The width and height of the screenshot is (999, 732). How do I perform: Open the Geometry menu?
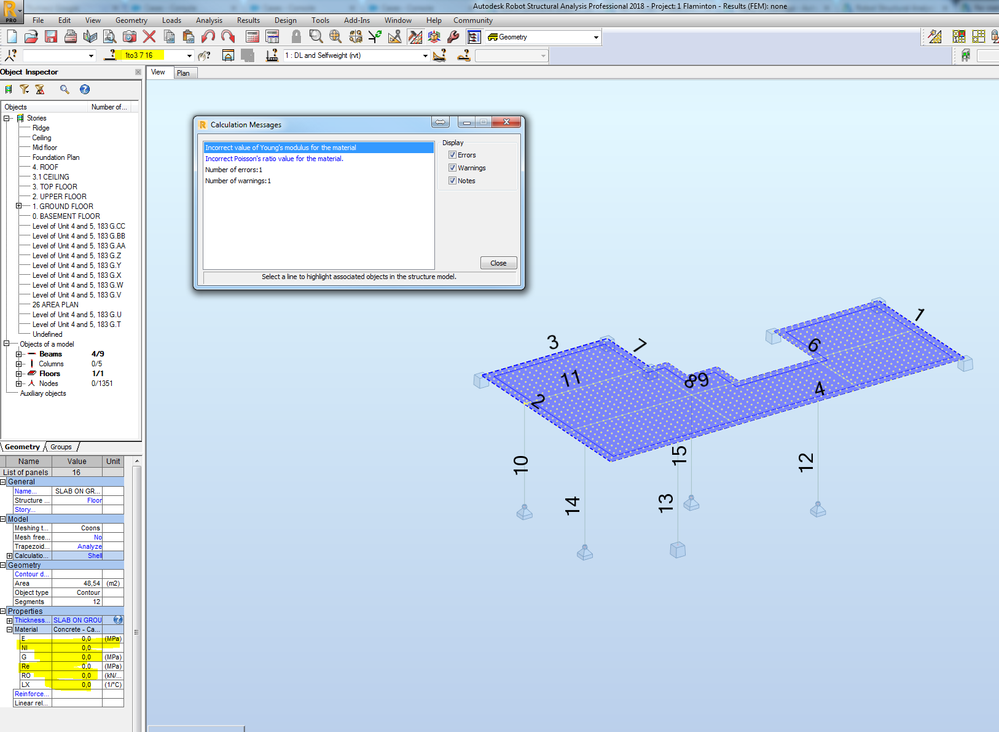(x=131, y=20)
